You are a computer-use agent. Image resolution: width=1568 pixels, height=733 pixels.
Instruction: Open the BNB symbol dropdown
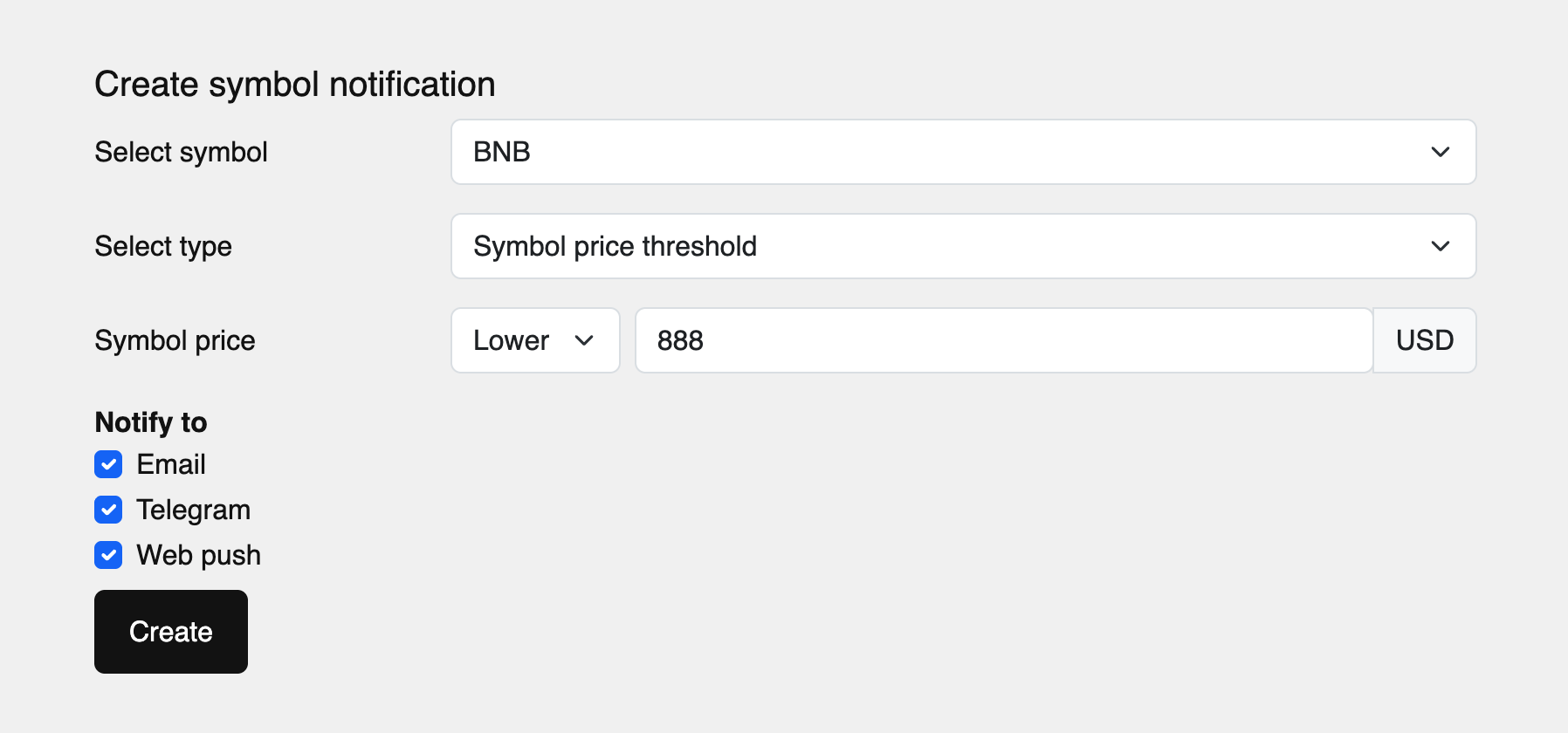pyautogui.click(x=962, y=152)
